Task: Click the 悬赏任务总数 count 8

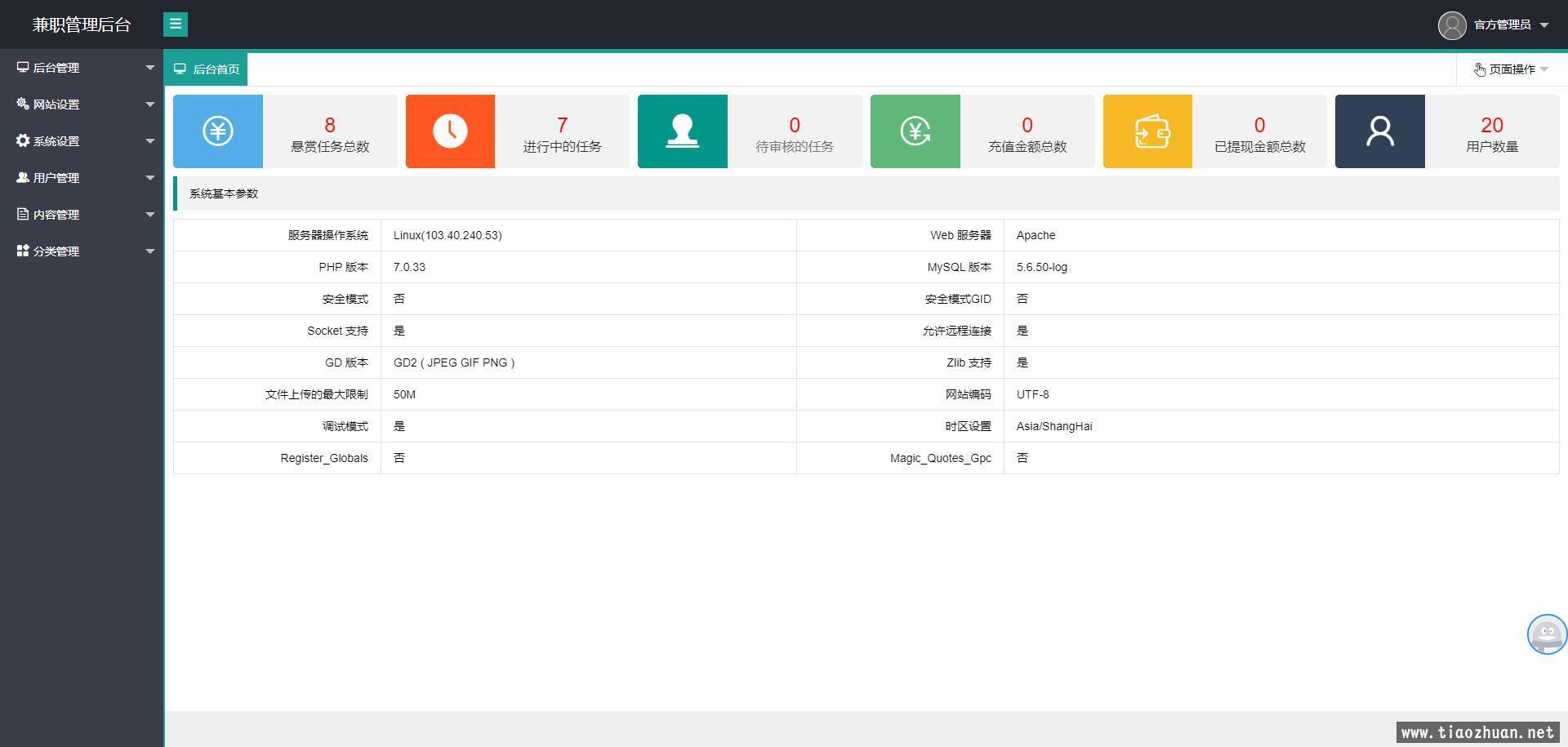Action: point(330,125)
